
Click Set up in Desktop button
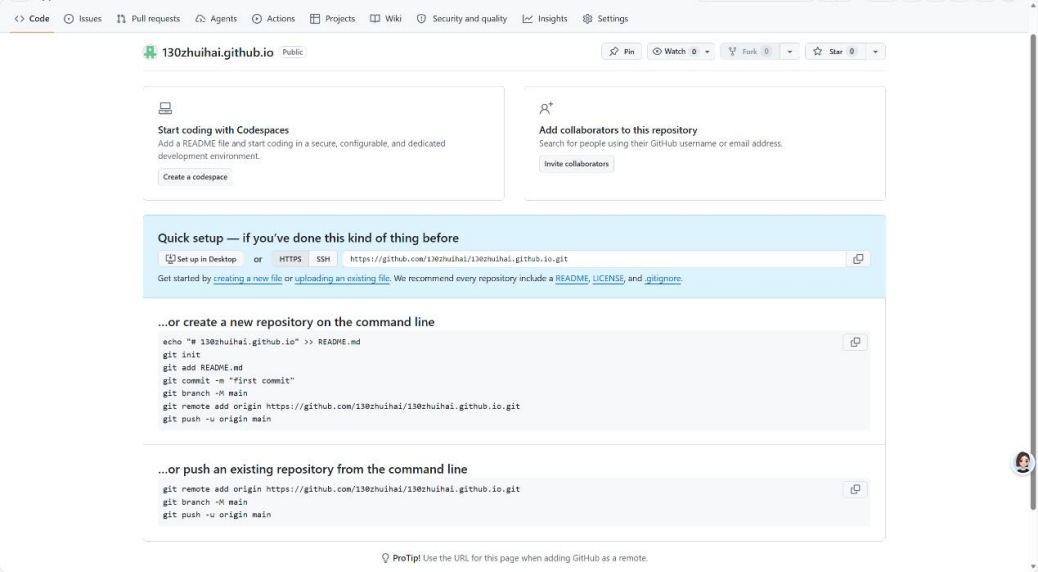tap(201, 259)
